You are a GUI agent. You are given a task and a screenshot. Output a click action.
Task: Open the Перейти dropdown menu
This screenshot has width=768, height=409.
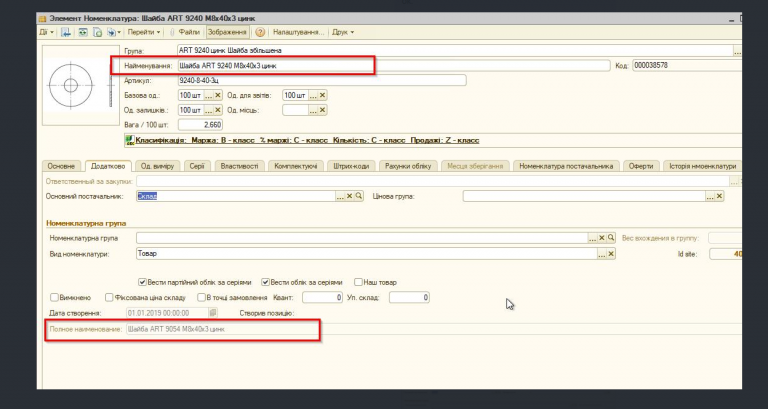pyautogui.click(x=144, y=32)
